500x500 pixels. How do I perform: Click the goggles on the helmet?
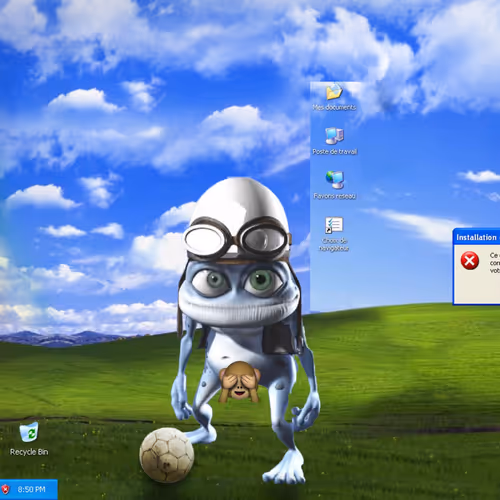[x=237, y=238]
